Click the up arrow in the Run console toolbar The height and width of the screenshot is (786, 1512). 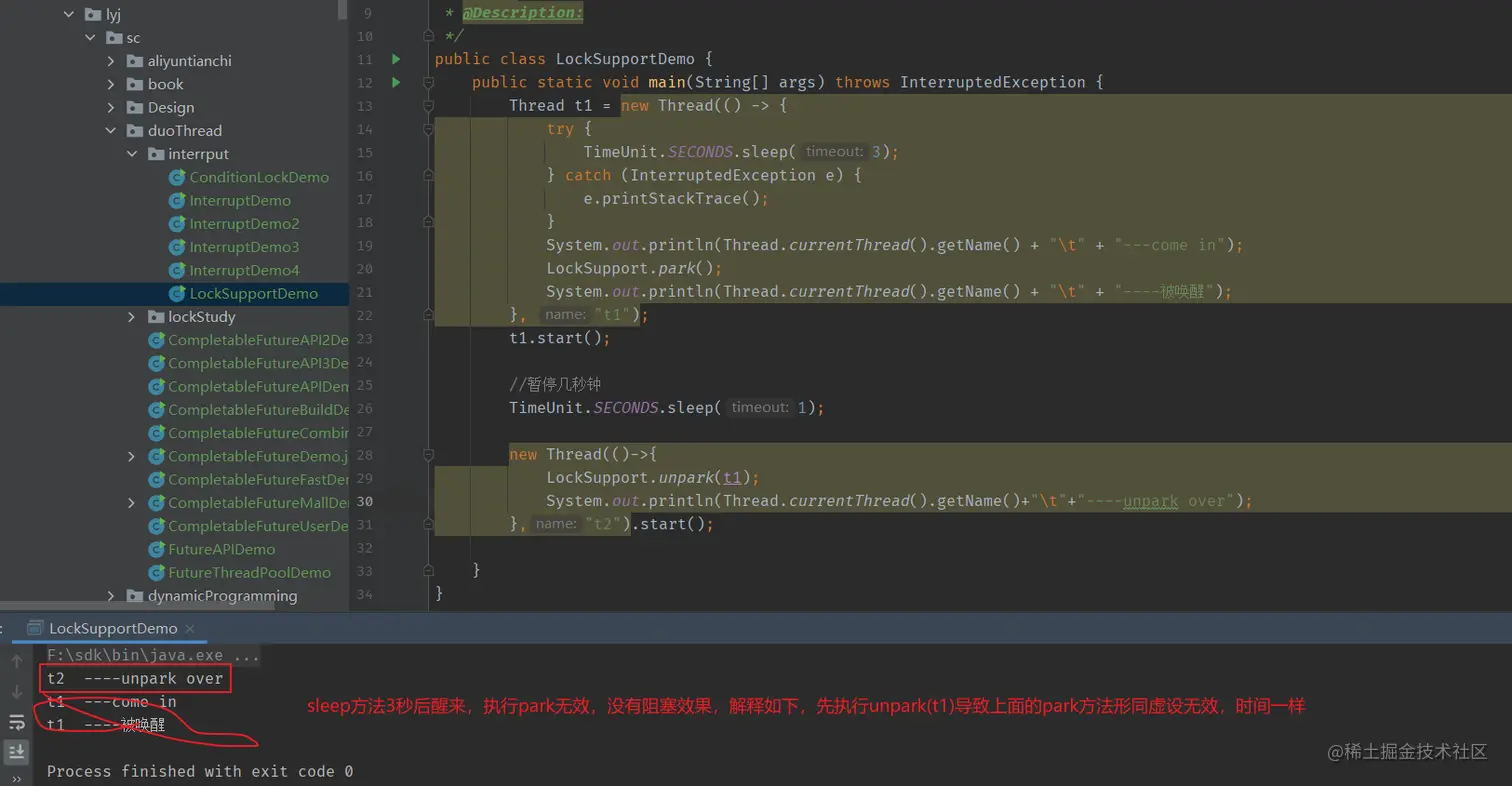pos(17,661)
